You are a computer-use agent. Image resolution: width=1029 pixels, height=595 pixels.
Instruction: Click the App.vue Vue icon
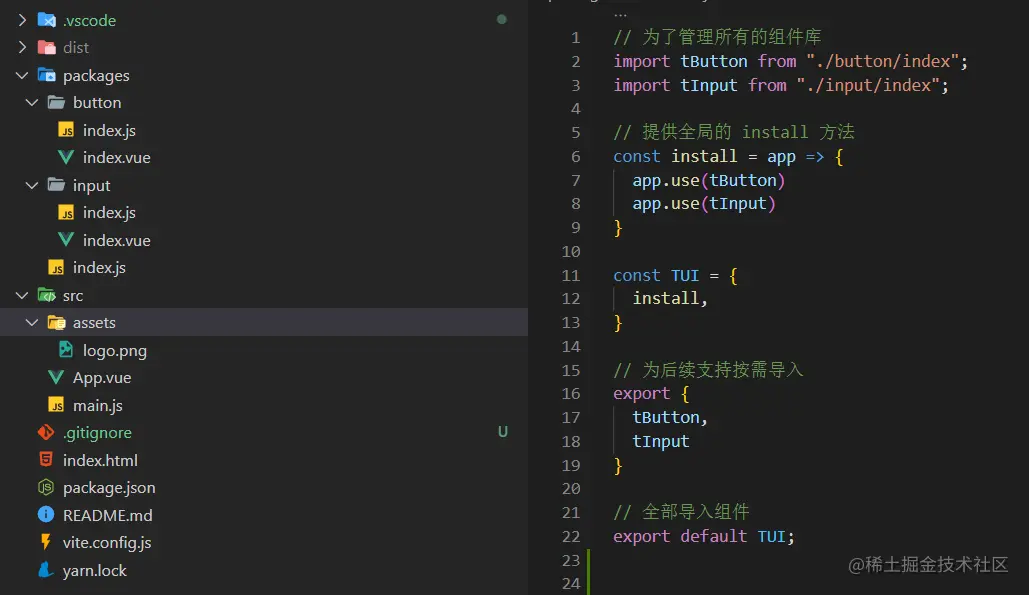pyautogui.click(x=56, y=377)
